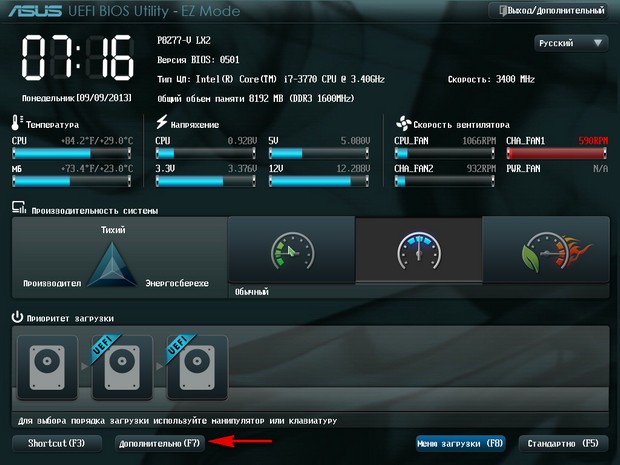
Task: Open the Русский language dropdown
Action: (x=571, y=43)
